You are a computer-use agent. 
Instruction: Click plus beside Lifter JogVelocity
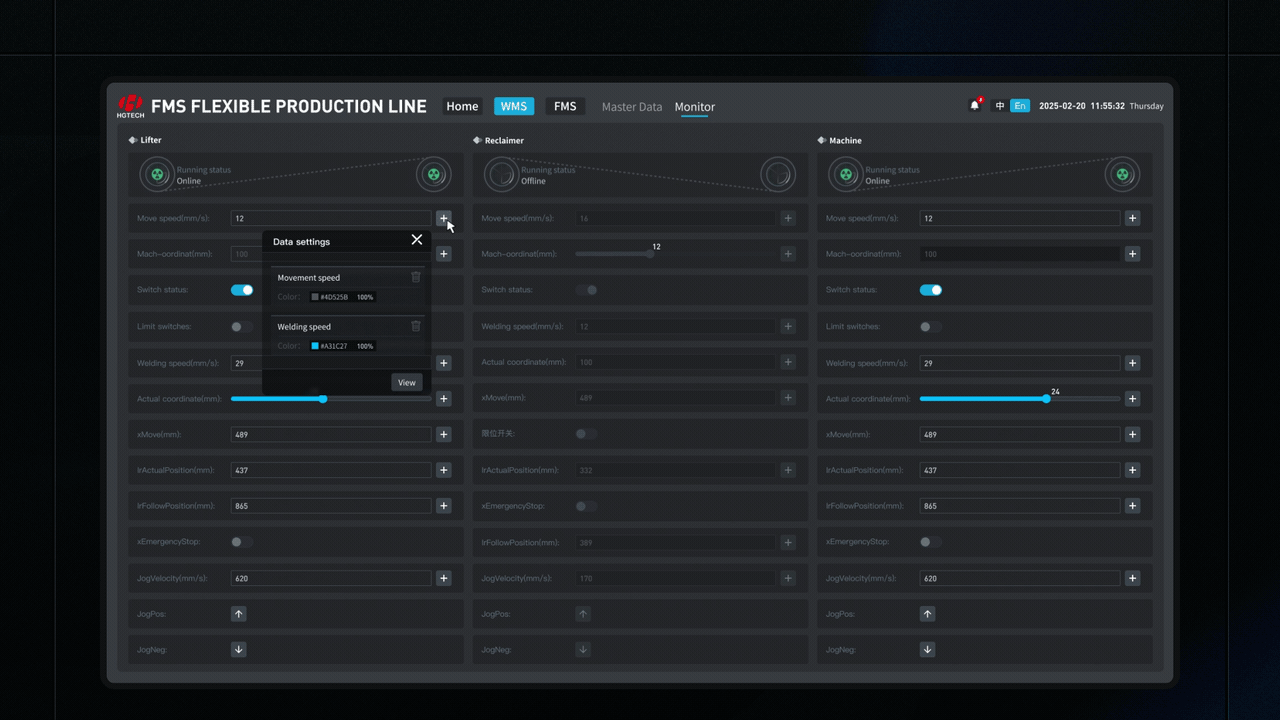[x=444, y=578]
